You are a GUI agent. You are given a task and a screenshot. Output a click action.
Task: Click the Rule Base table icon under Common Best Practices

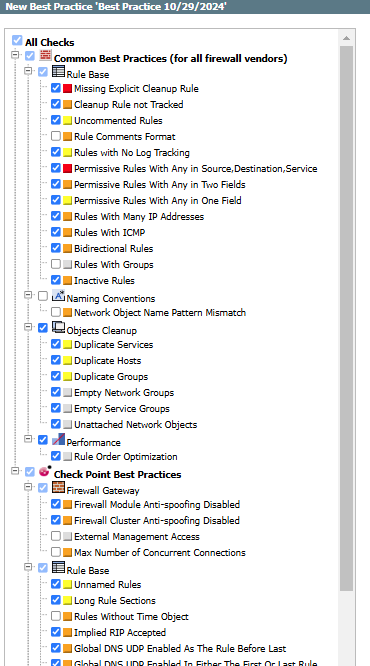58,71
